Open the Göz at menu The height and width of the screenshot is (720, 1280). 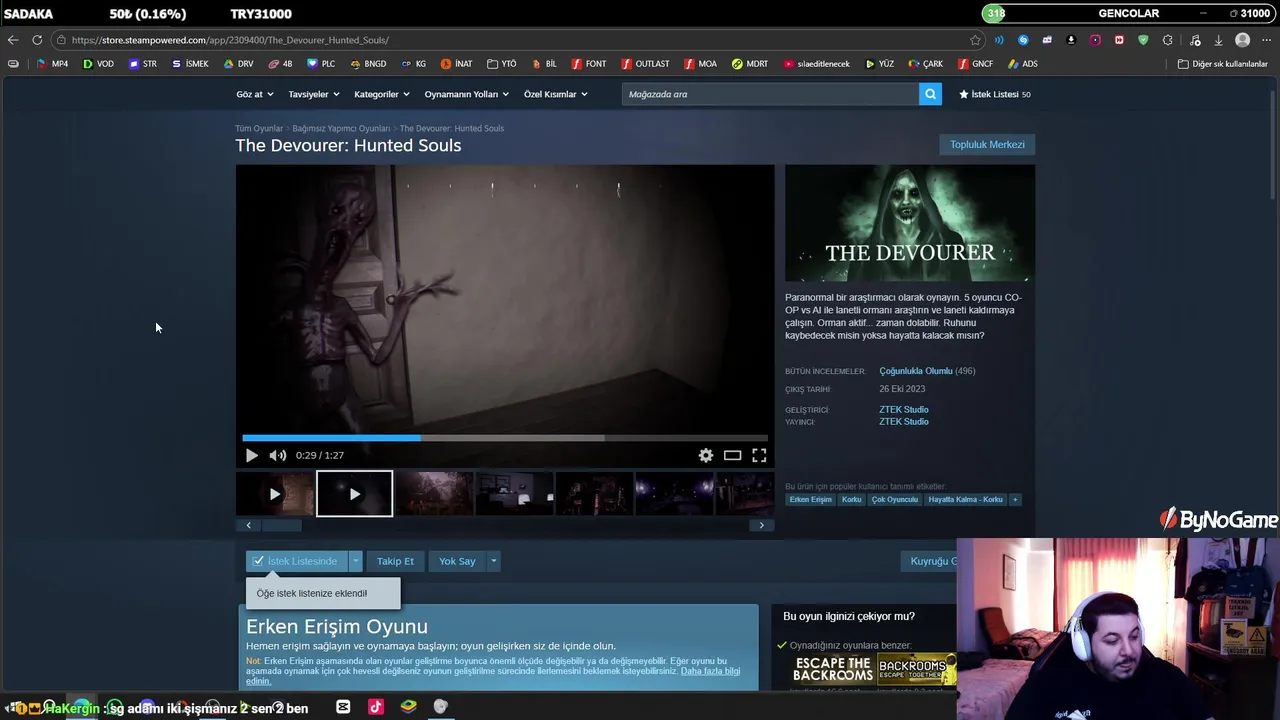[255, 94]
